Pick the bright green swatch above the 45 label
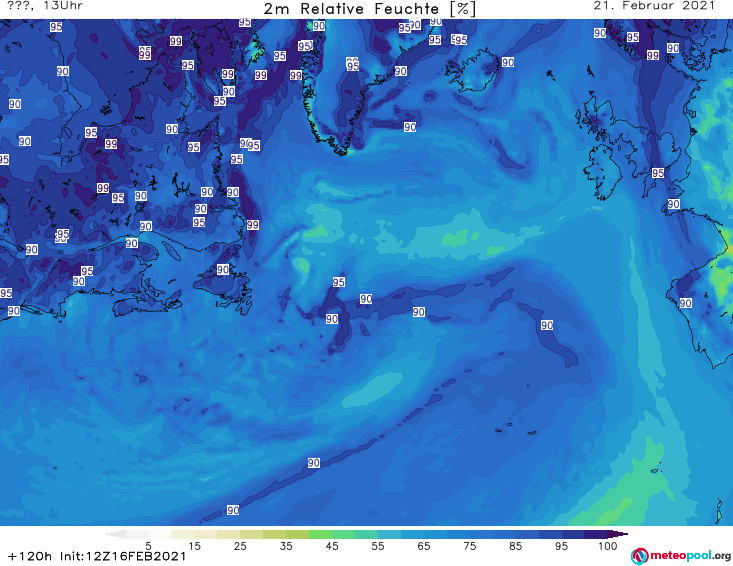733x566 pixels. point(320,534)
